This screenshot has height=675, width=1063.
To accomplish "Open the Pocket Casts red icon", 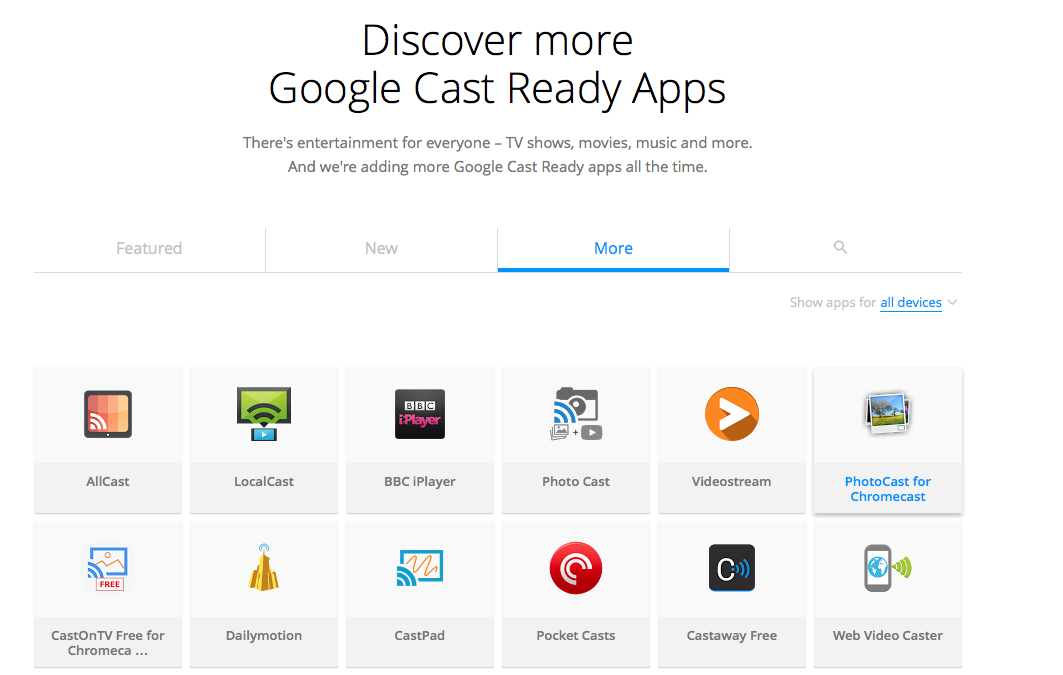I will [575, 567].
